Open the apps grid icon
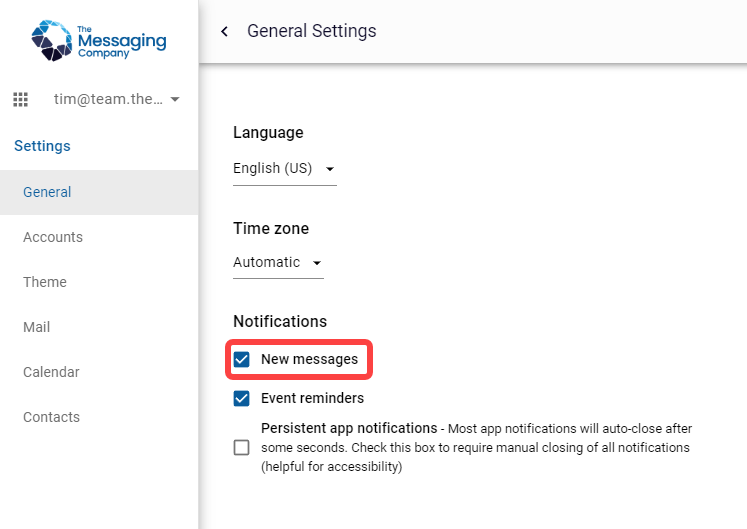 (20, 99)
